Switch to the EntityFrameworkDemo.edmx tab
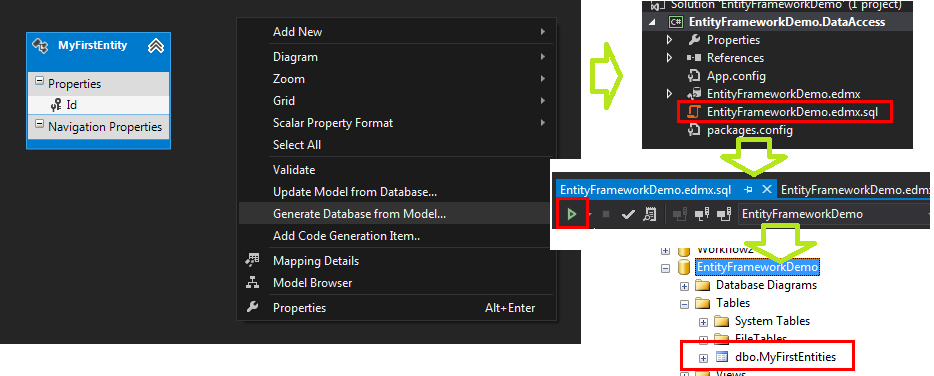934x376 pixels. [854, 189]
